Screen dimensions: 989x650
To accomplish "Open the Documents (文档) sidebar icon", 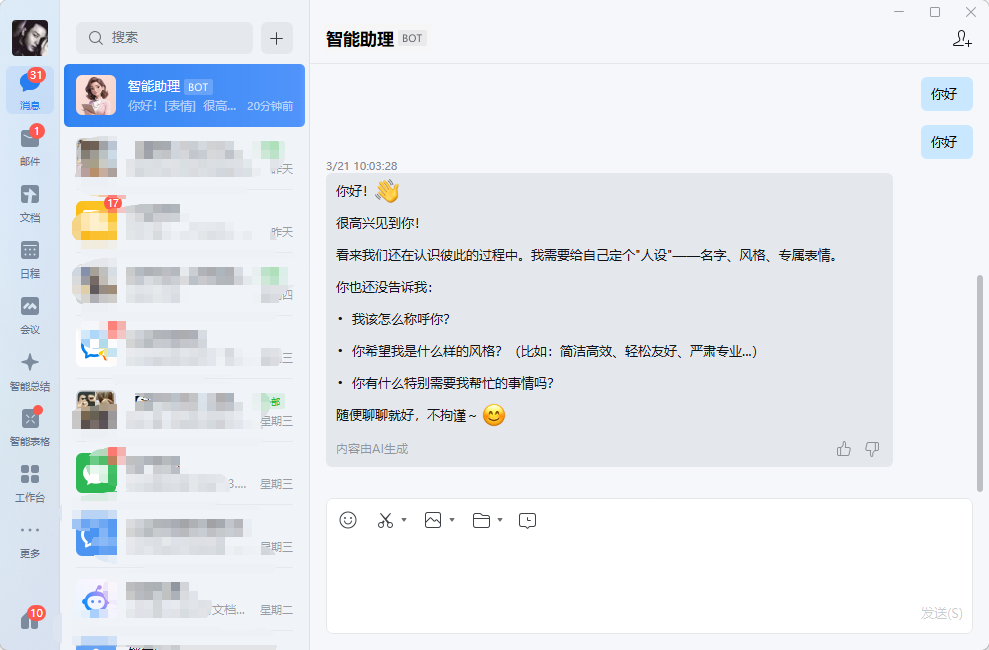I will point(30,203).
